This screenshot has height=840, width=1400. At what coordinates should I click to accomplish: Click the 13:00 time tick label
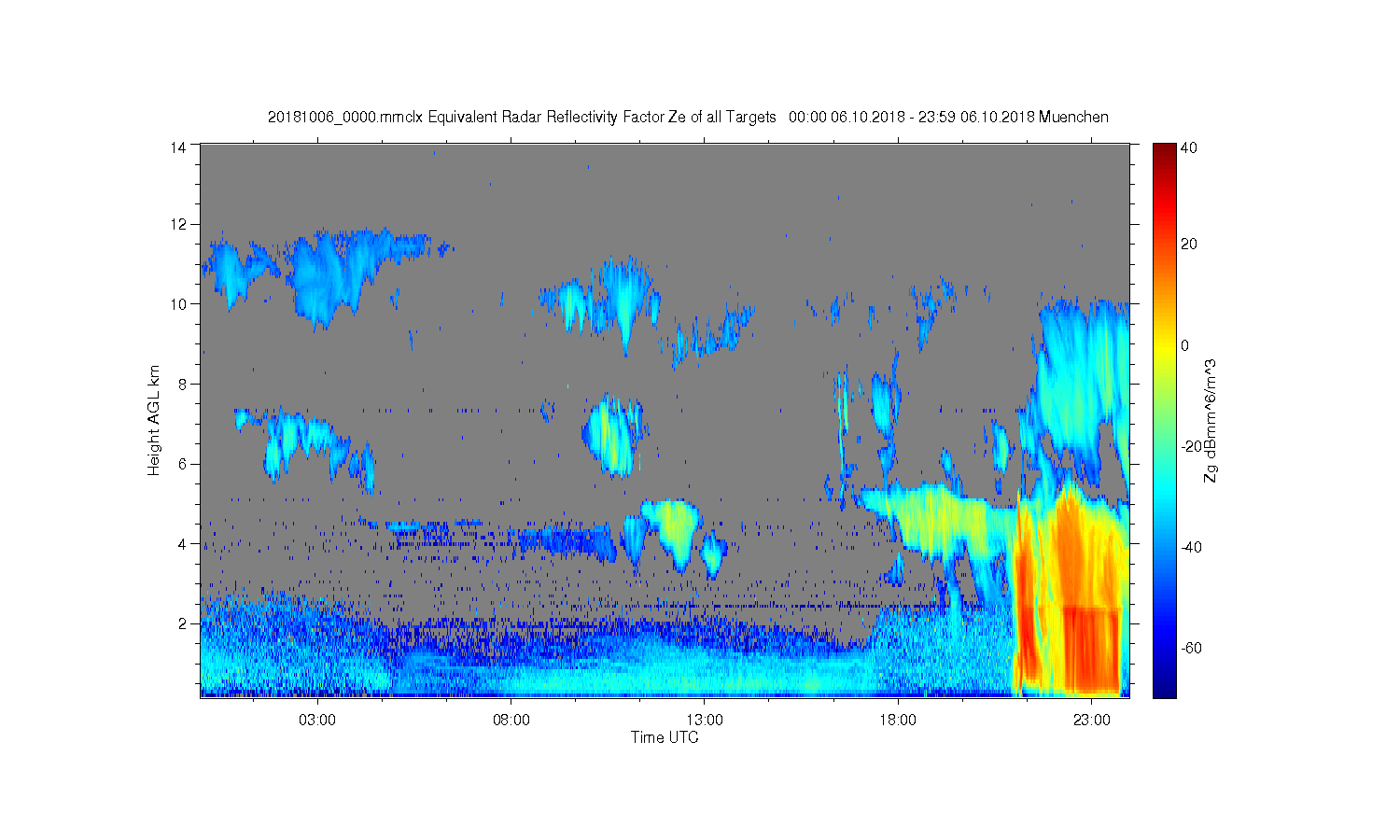[705, 720]
